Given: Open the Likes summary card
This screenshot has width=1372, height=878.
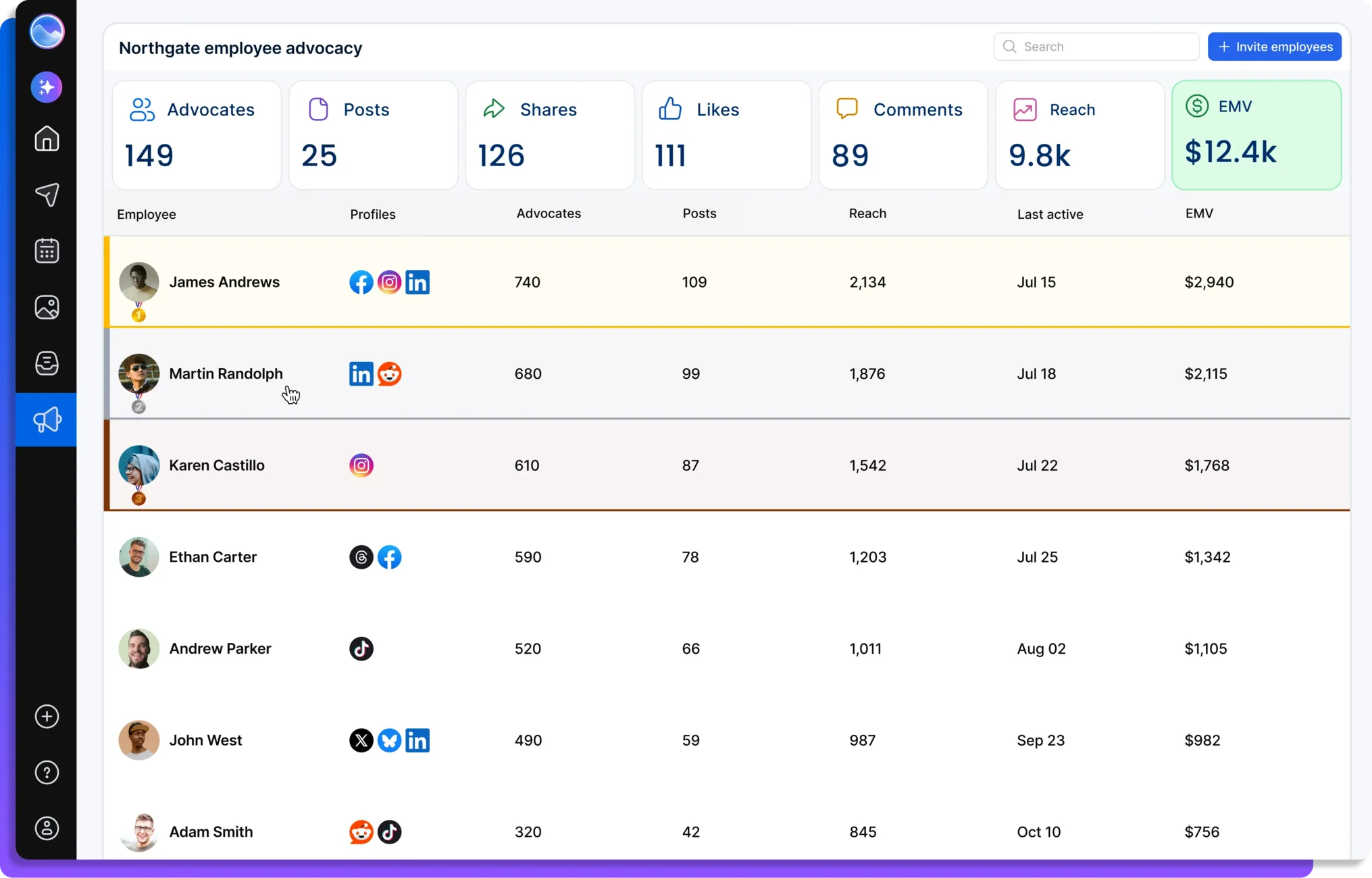Looking at the screenshot, I should coord(727,135).
